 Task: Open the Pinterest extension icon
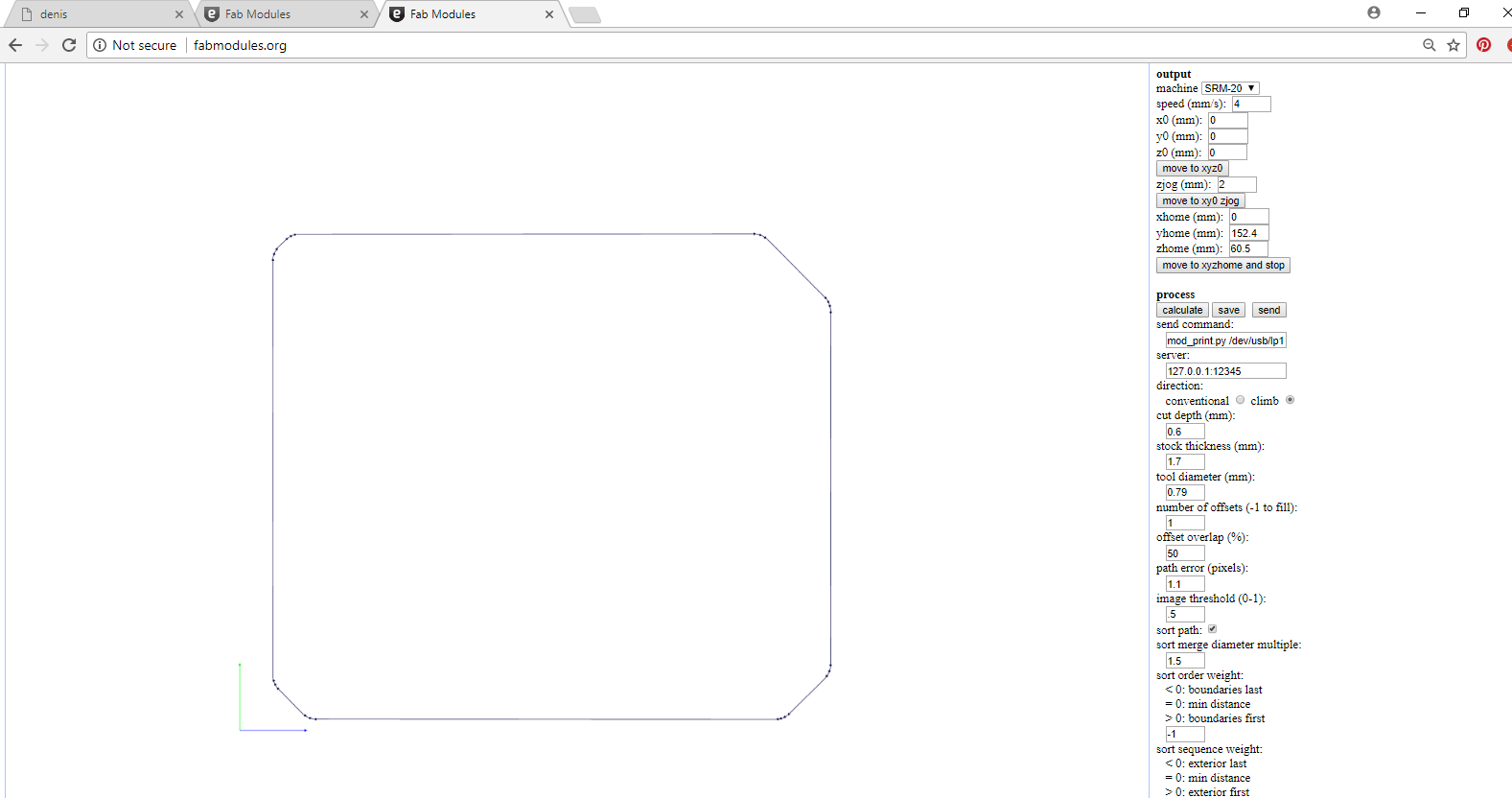pos(1484,45)
